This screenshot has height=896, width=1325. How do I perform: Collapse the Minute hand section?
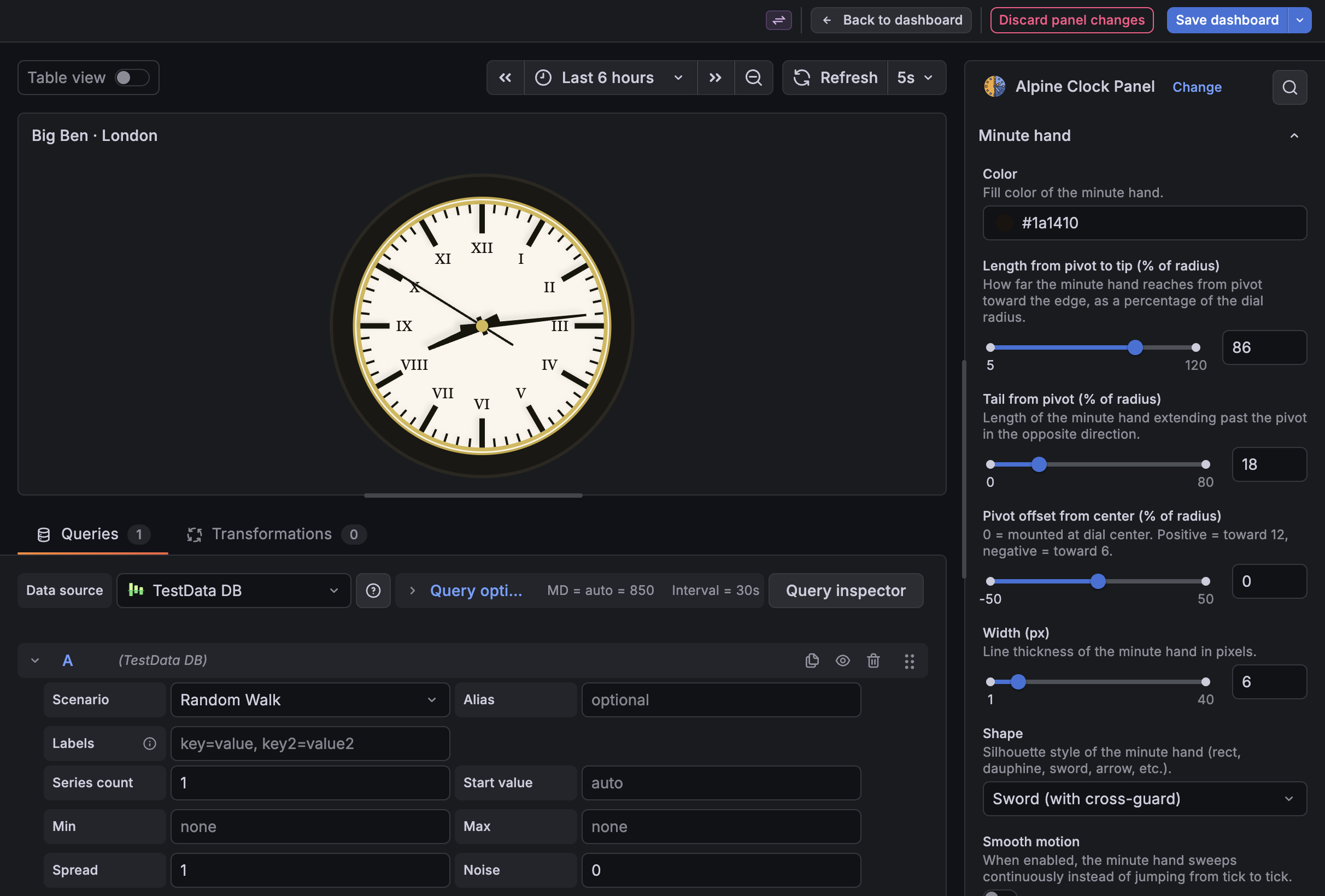point(1294,135)
